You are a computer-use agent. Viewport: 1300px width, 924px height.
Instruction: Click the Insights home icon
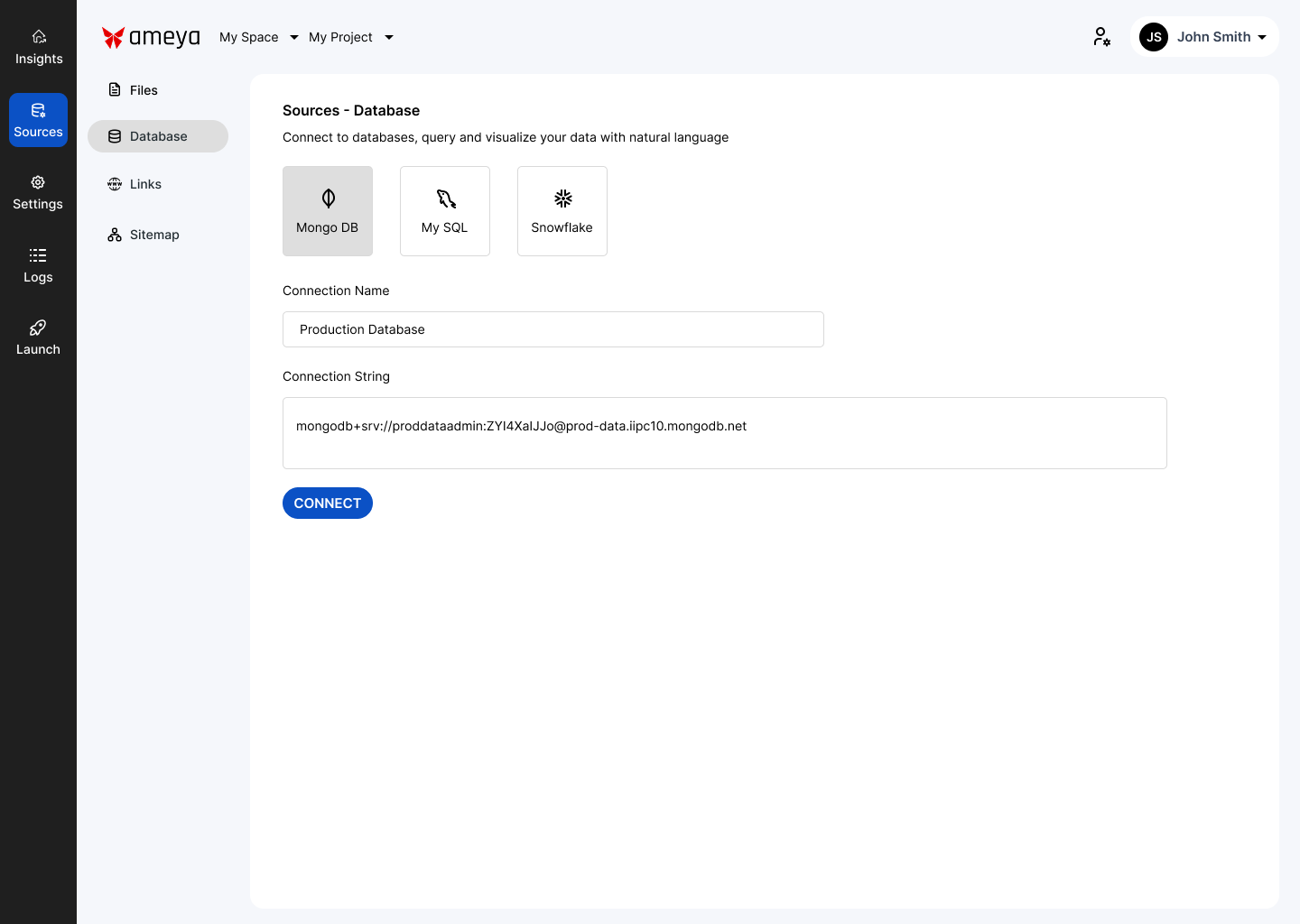[x=39, y=37]
